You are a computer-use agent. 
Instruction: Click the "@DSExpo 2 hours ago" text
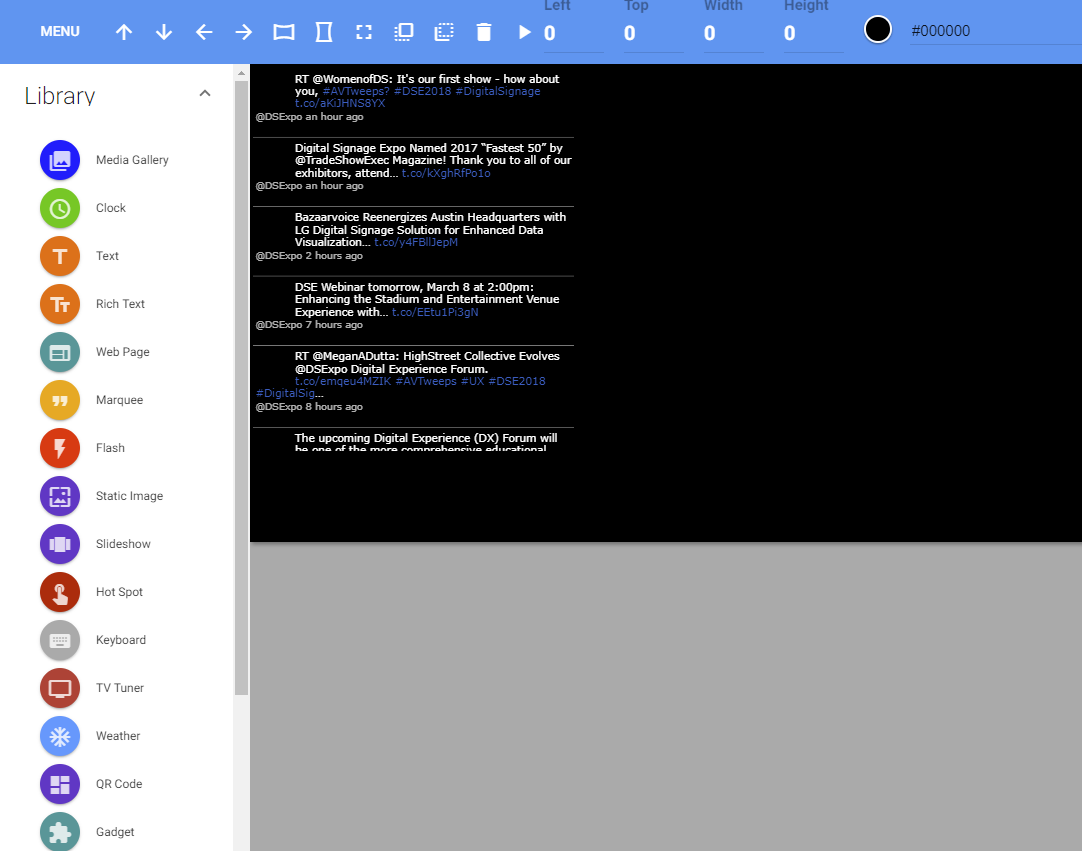pyautogui.click(x=309, y=256)
